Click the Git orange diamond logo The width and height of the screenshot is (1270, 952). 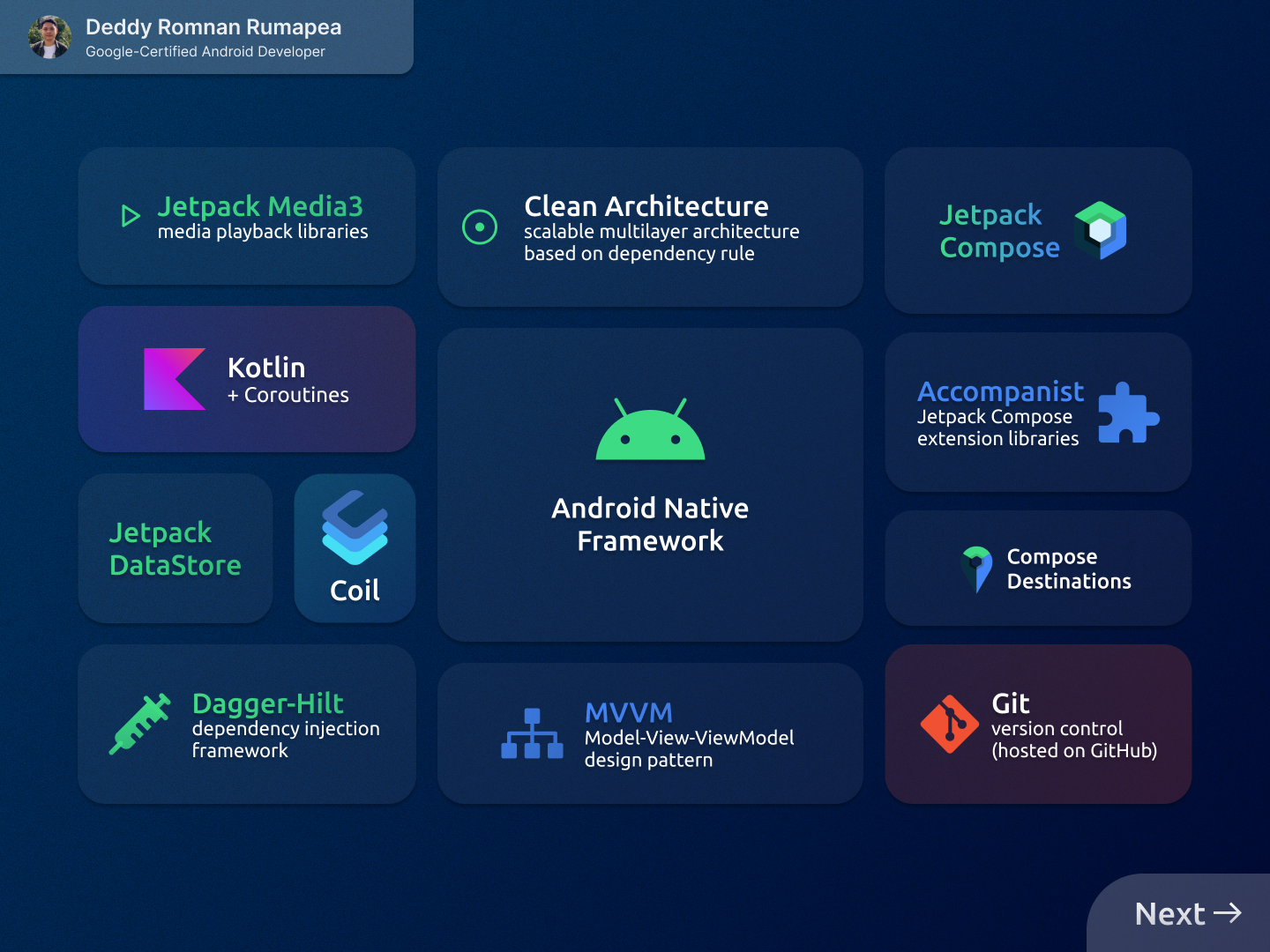point(949,724)
